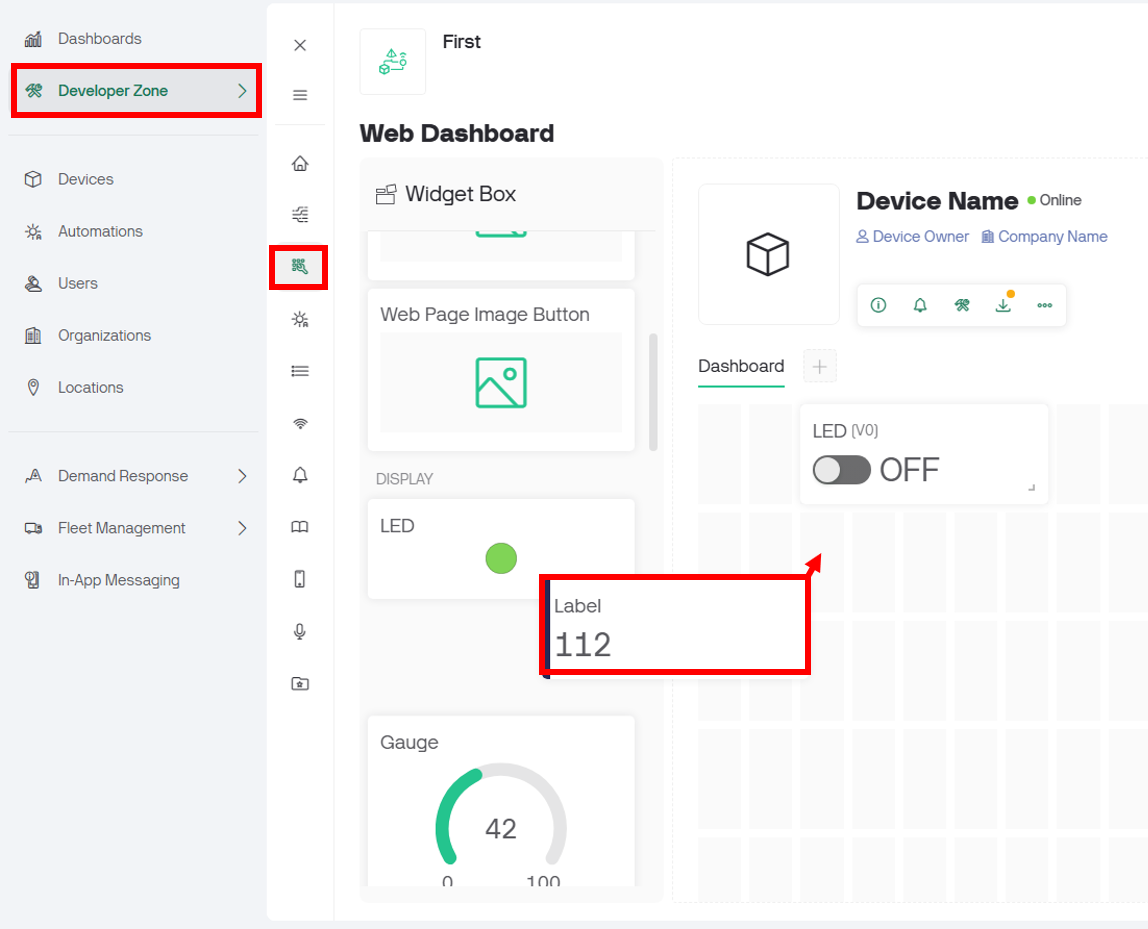Open the device more options ellipsis

coord(1045,305)
